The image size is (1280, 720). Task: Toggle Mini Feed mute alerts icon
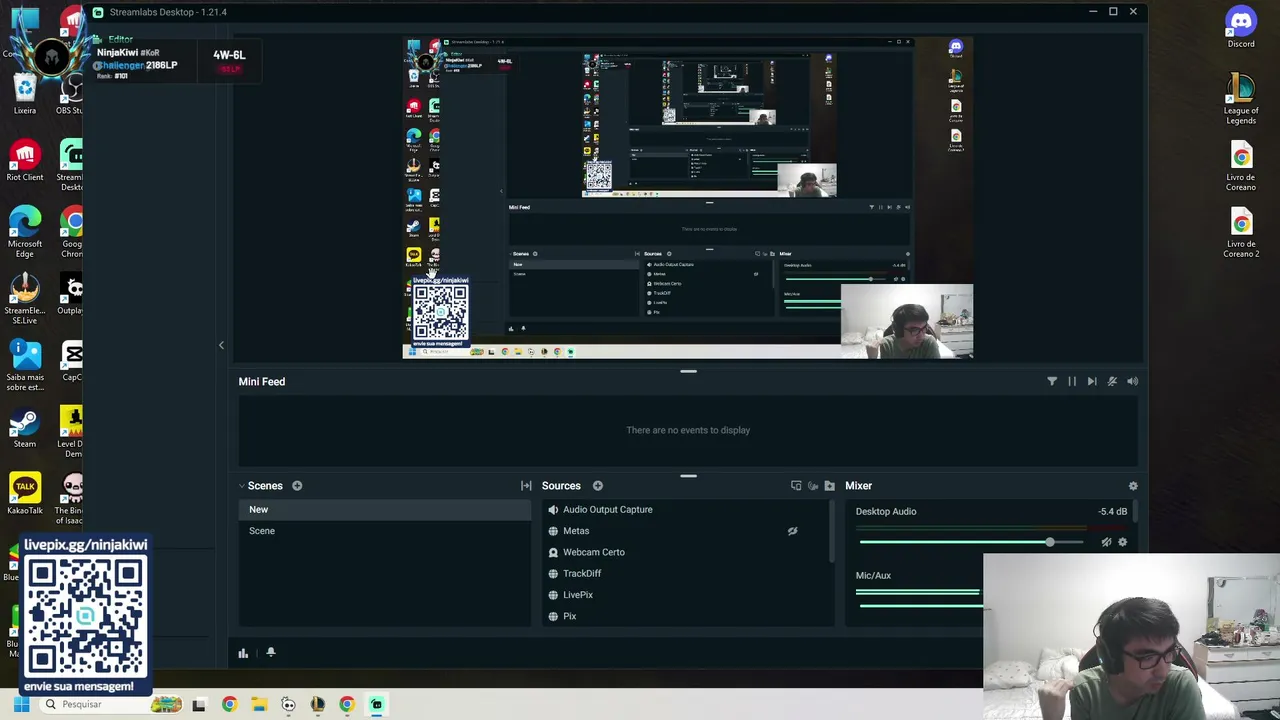(1112, 381)
